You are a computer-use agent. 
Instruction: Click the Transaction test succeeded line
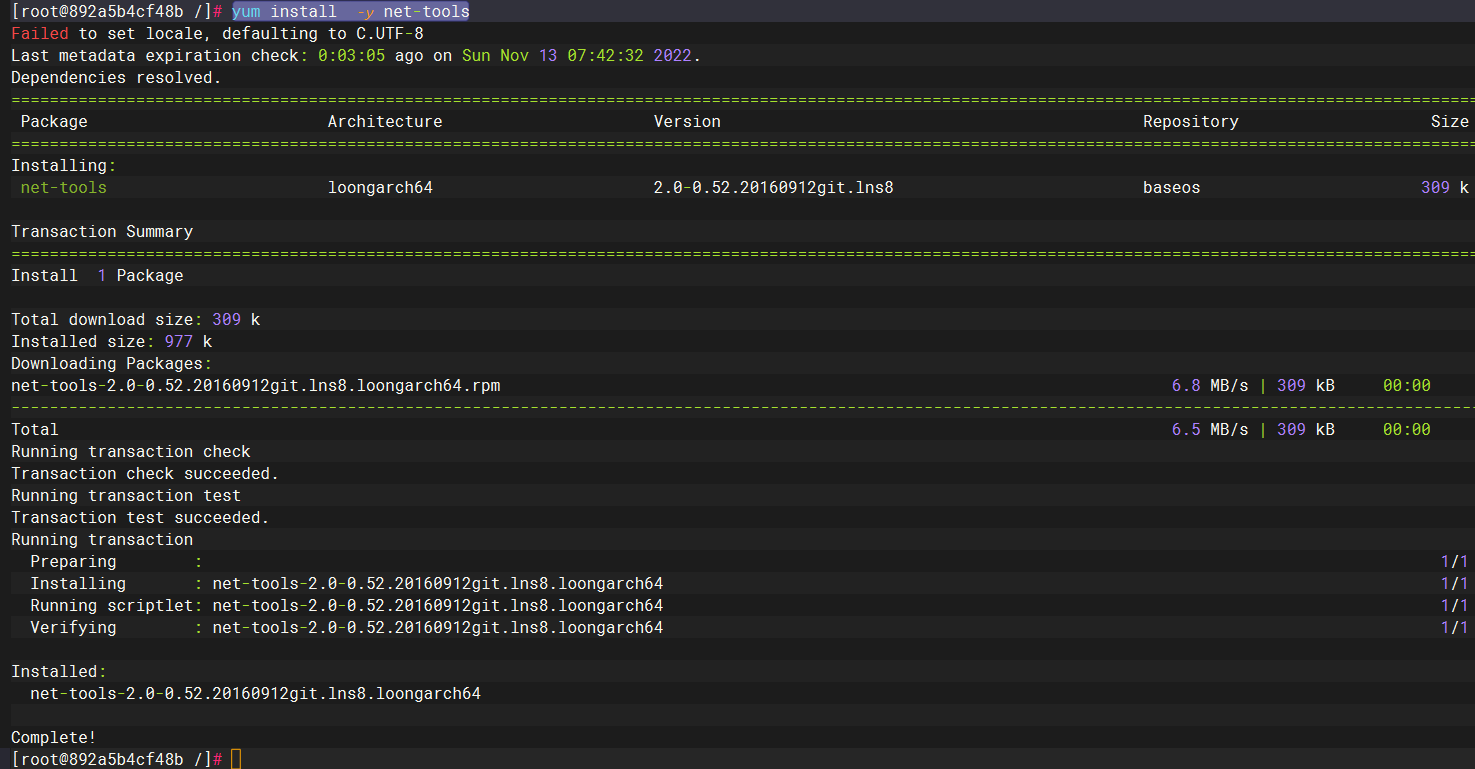140,517
